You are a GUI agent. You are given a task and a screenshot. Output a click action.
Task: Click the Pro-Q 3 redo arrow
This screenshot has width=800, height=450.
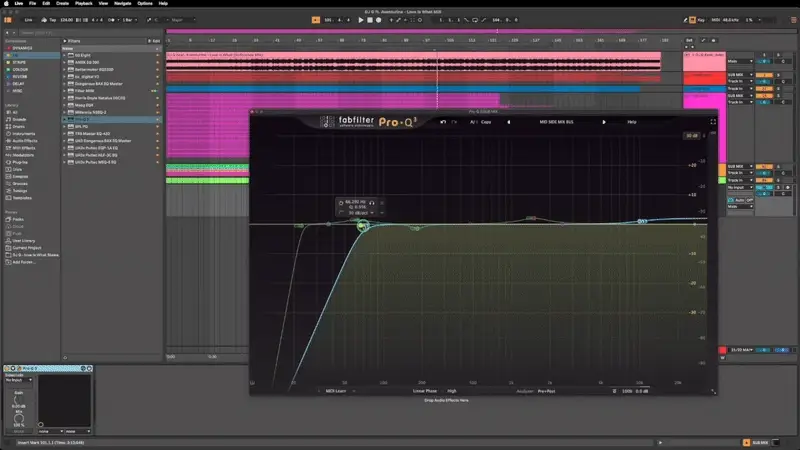point(454,122)
